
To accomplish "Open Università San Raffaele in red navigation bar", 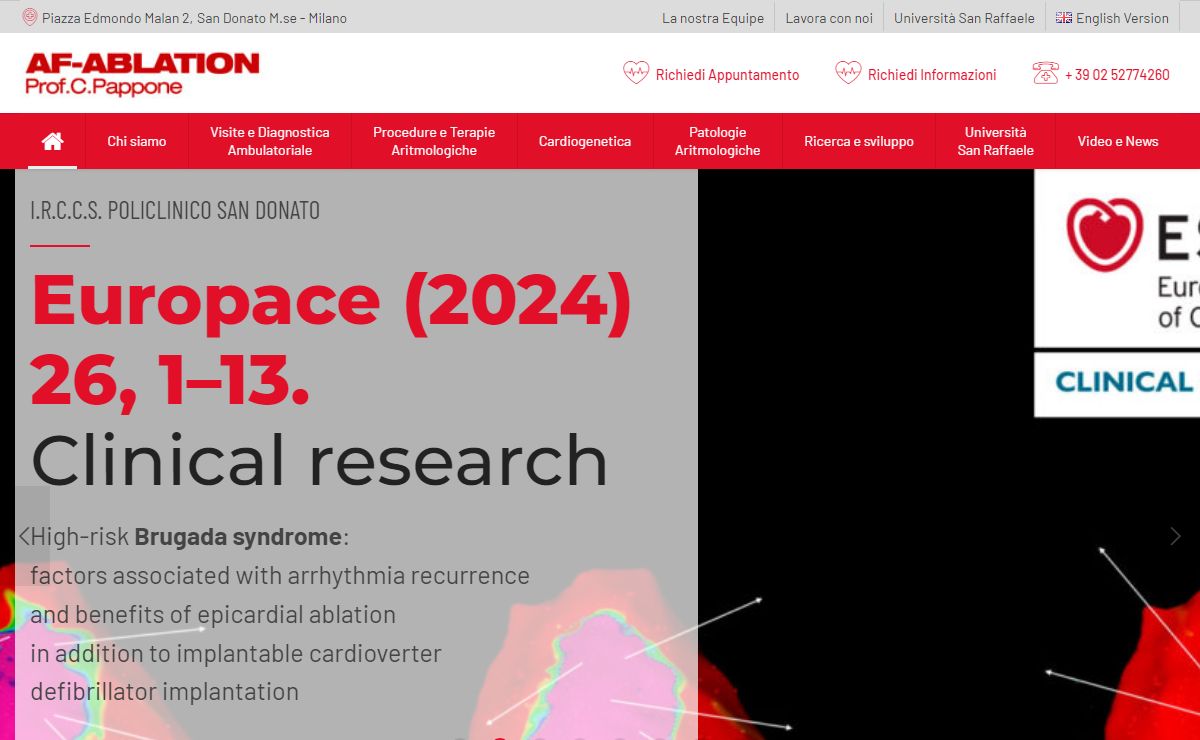I will pyautogui.click(x=996, y=141).
